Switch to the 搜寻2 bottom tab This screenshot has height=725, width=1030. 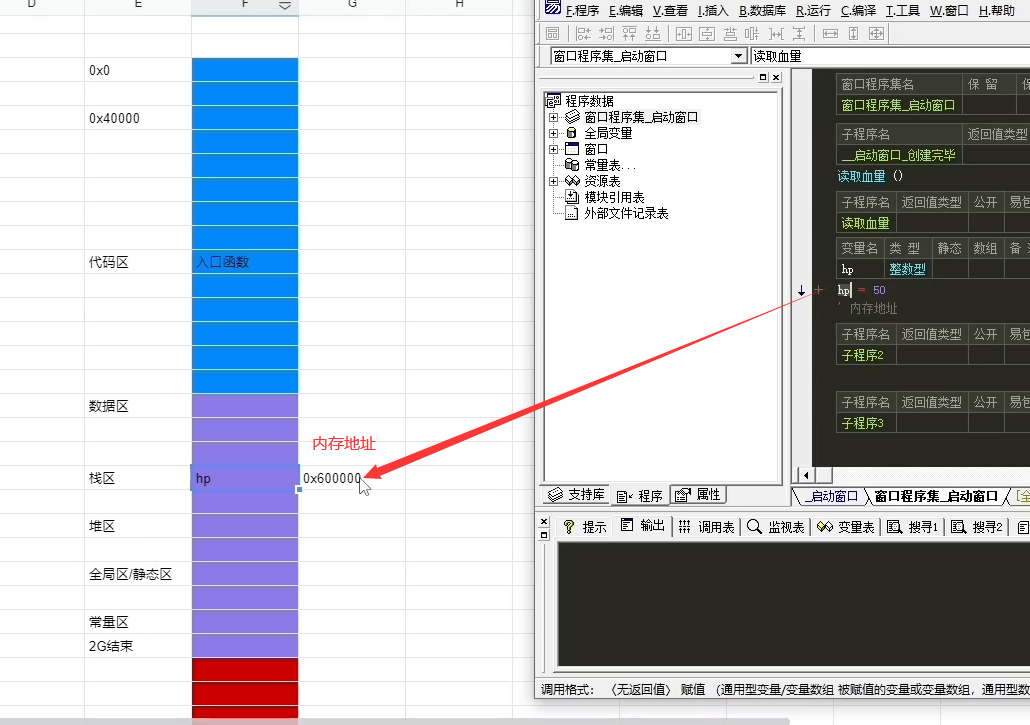pyautogui.click(x=977, y=527)
